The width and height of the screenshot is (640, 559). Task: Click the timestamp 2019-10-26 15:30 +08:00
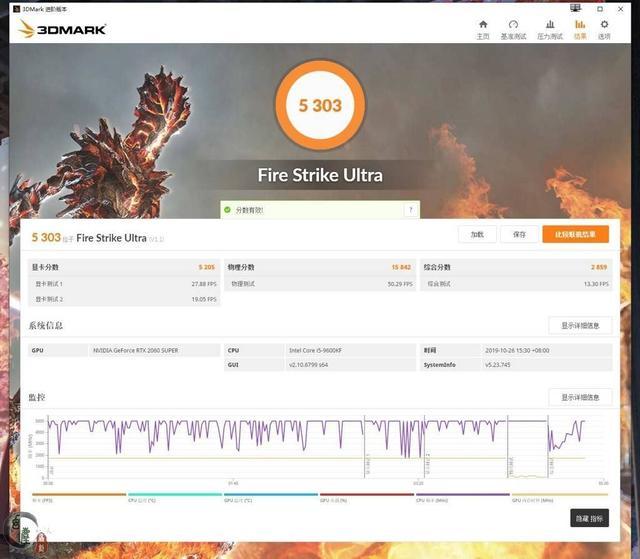point(517,350)
